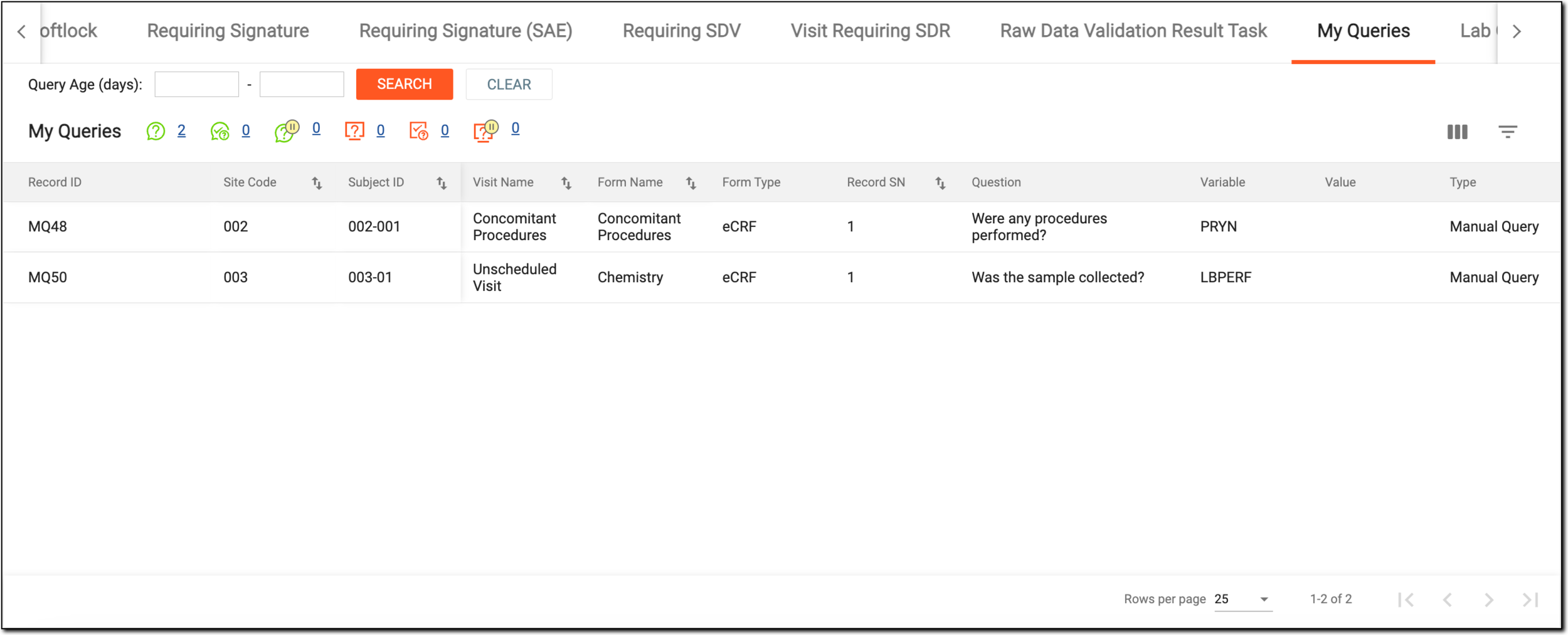Click the green paused query chat icon

[x=287, y=130]
